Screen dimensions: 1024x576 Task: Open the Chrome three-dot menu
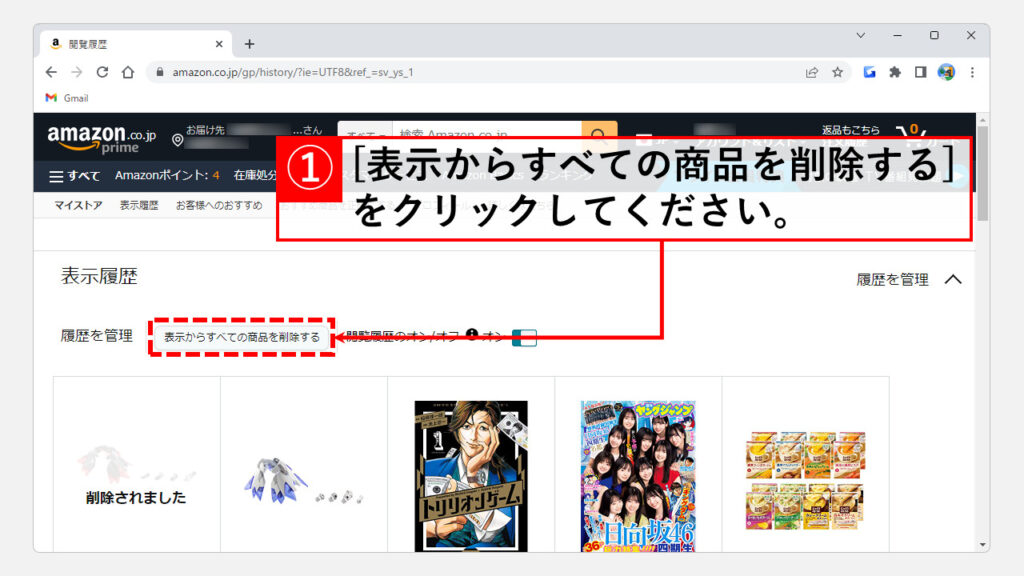[971, 72]
